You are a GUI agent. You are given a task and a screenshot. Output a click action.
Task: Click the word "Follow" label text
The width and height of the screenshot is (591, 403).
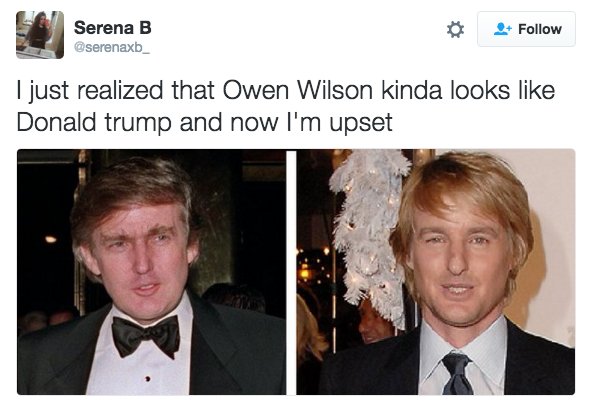(x=540, y=29)
